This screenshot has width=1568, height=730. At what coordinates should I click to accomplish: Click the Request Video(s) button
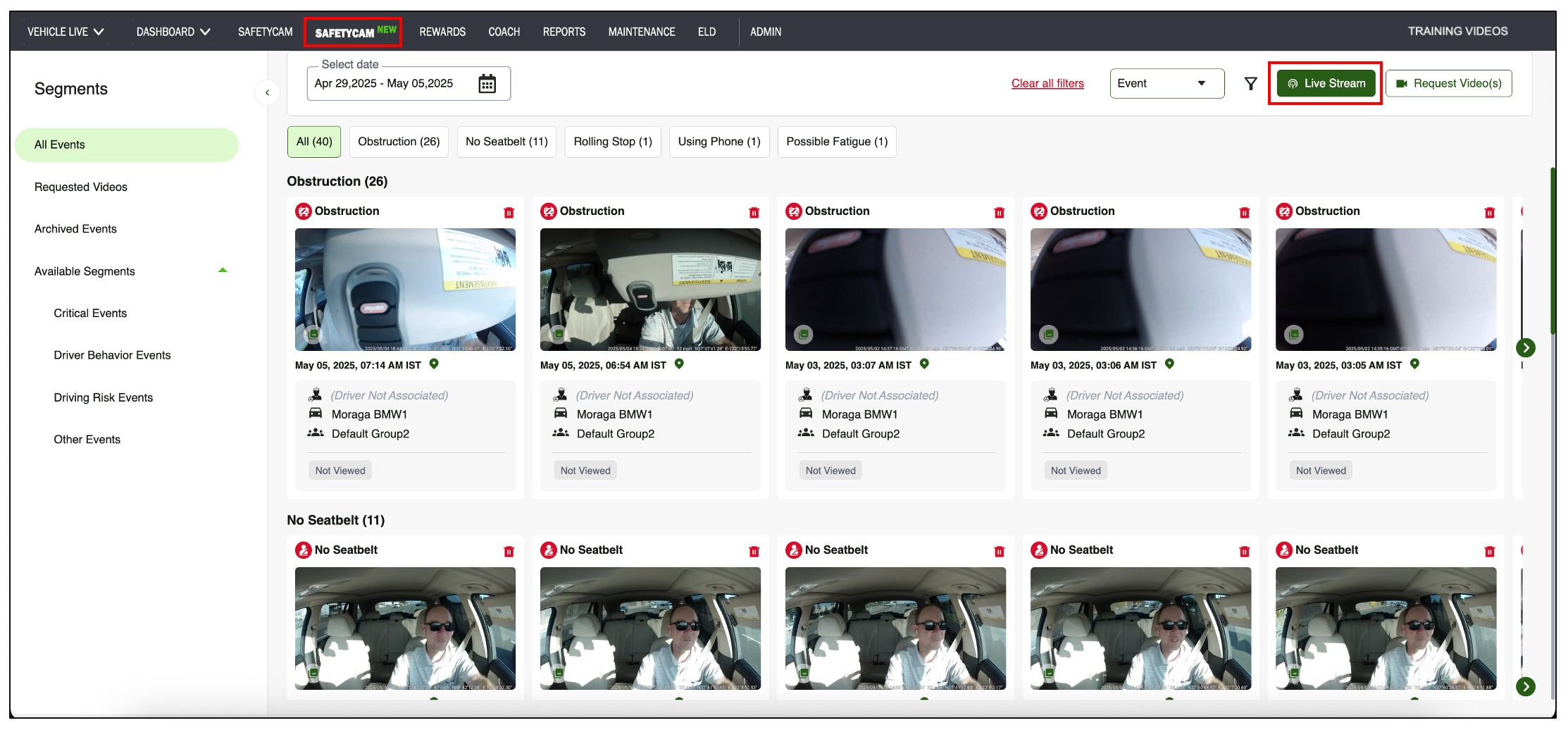[x=1448, y=83]
